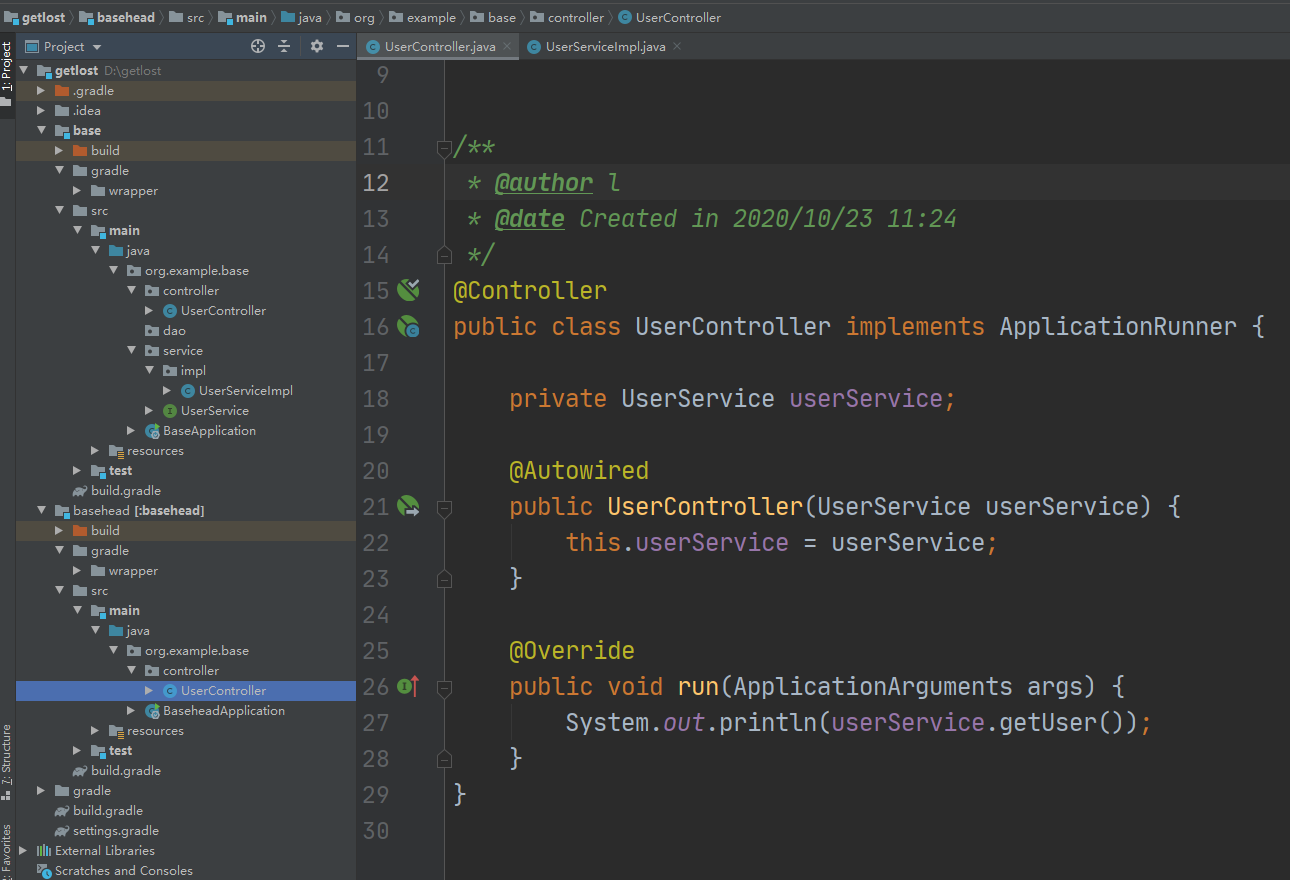Click UserServiceImpl class icon in tree
This screenshot has width=1290, height=880.
point(188,391)
